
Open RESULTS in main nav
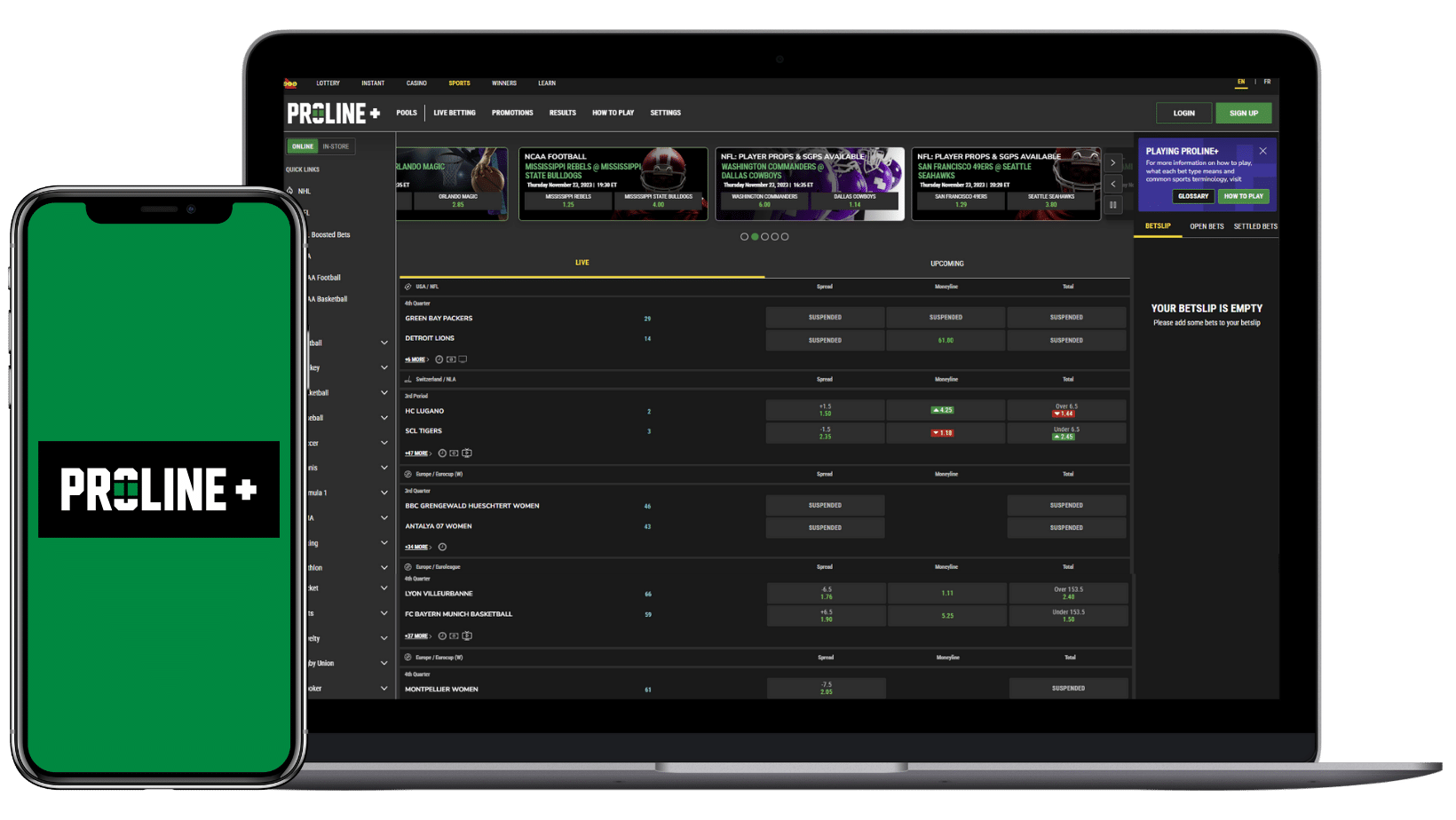563,113
